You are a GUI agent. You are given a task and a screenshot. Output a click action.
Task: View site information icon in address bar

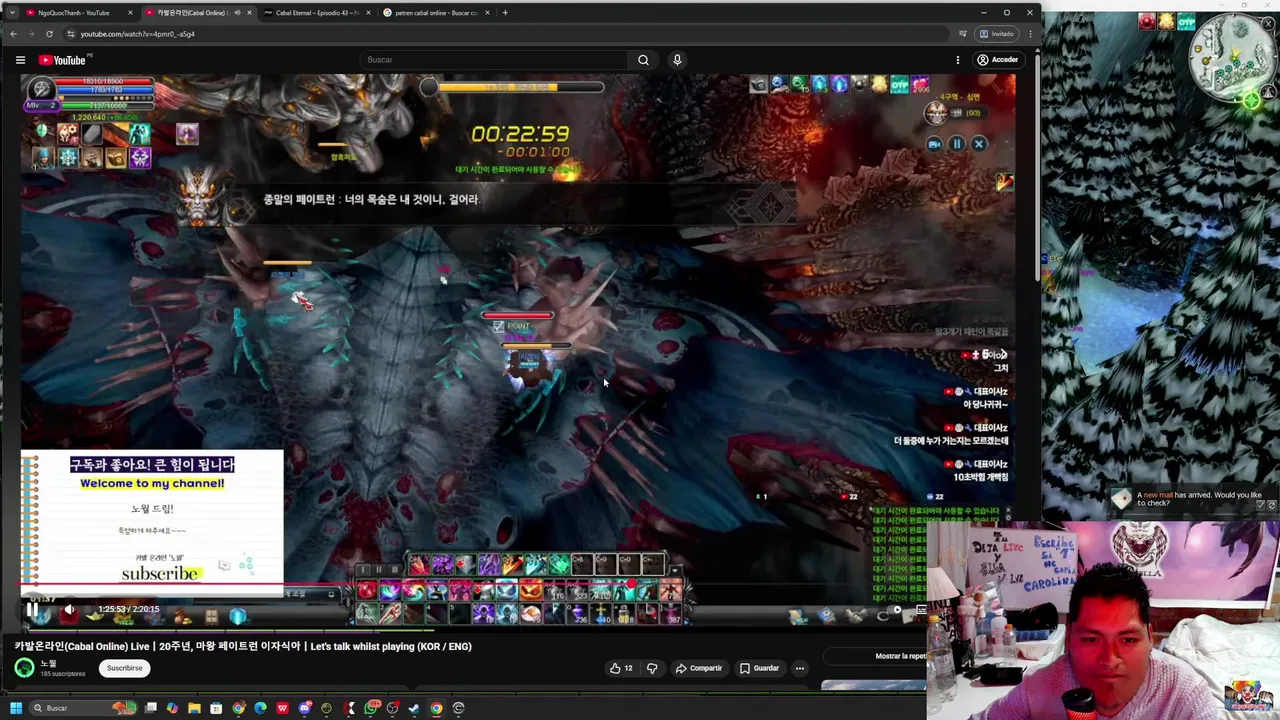70,34
